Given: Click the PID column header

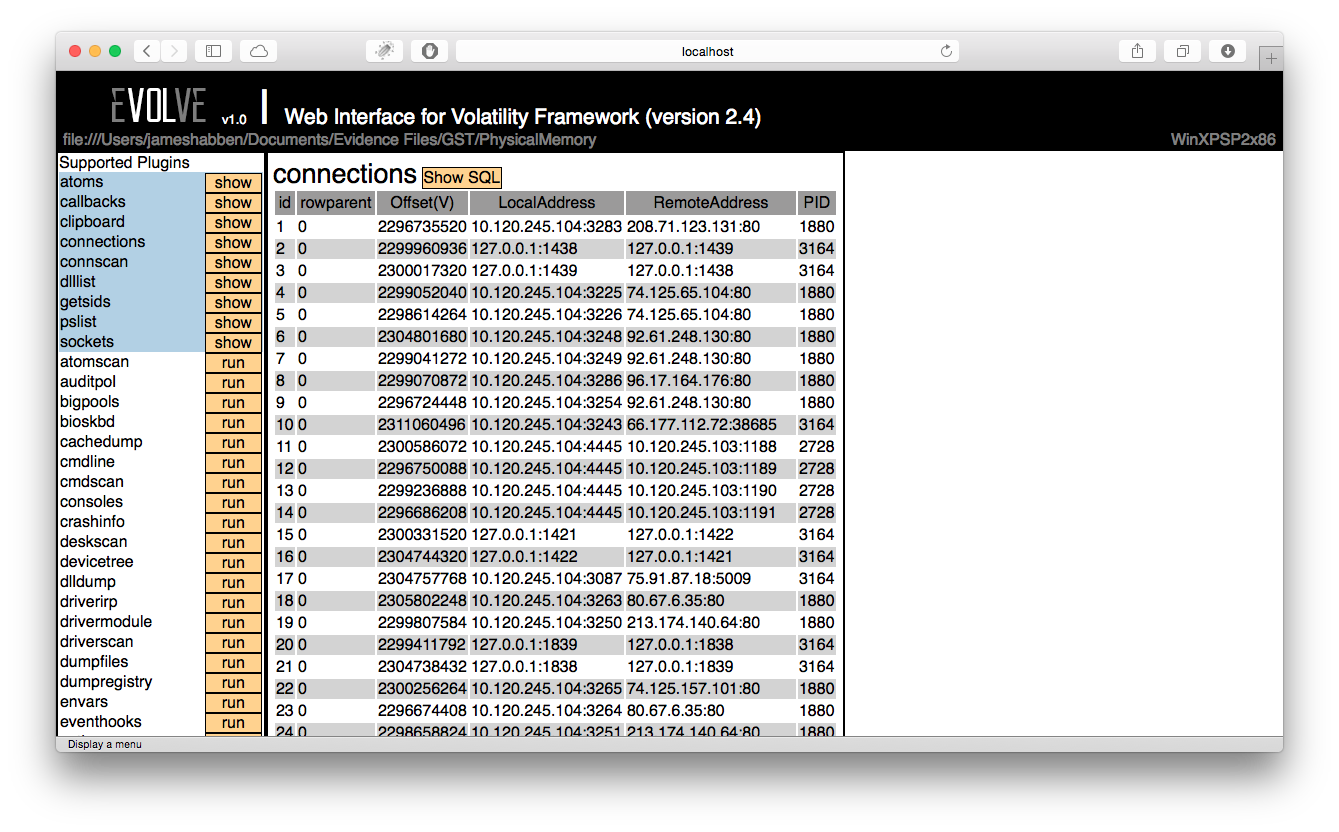Looking at the screenshot, I should [816, 203].
